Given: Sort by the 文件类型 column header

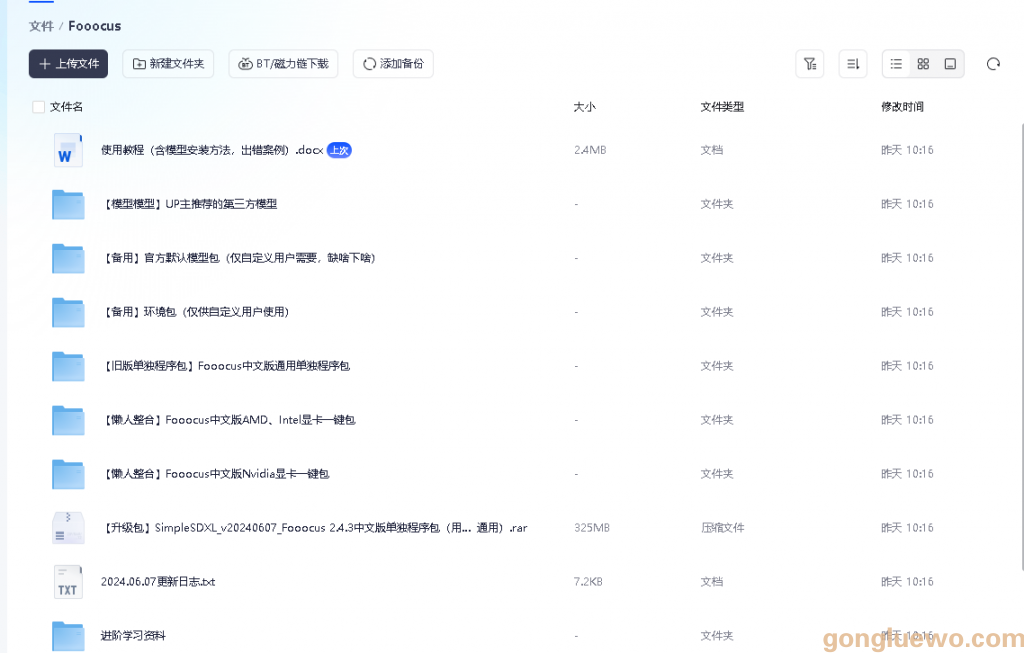Looking at the screenshot, I should (722, 107).
